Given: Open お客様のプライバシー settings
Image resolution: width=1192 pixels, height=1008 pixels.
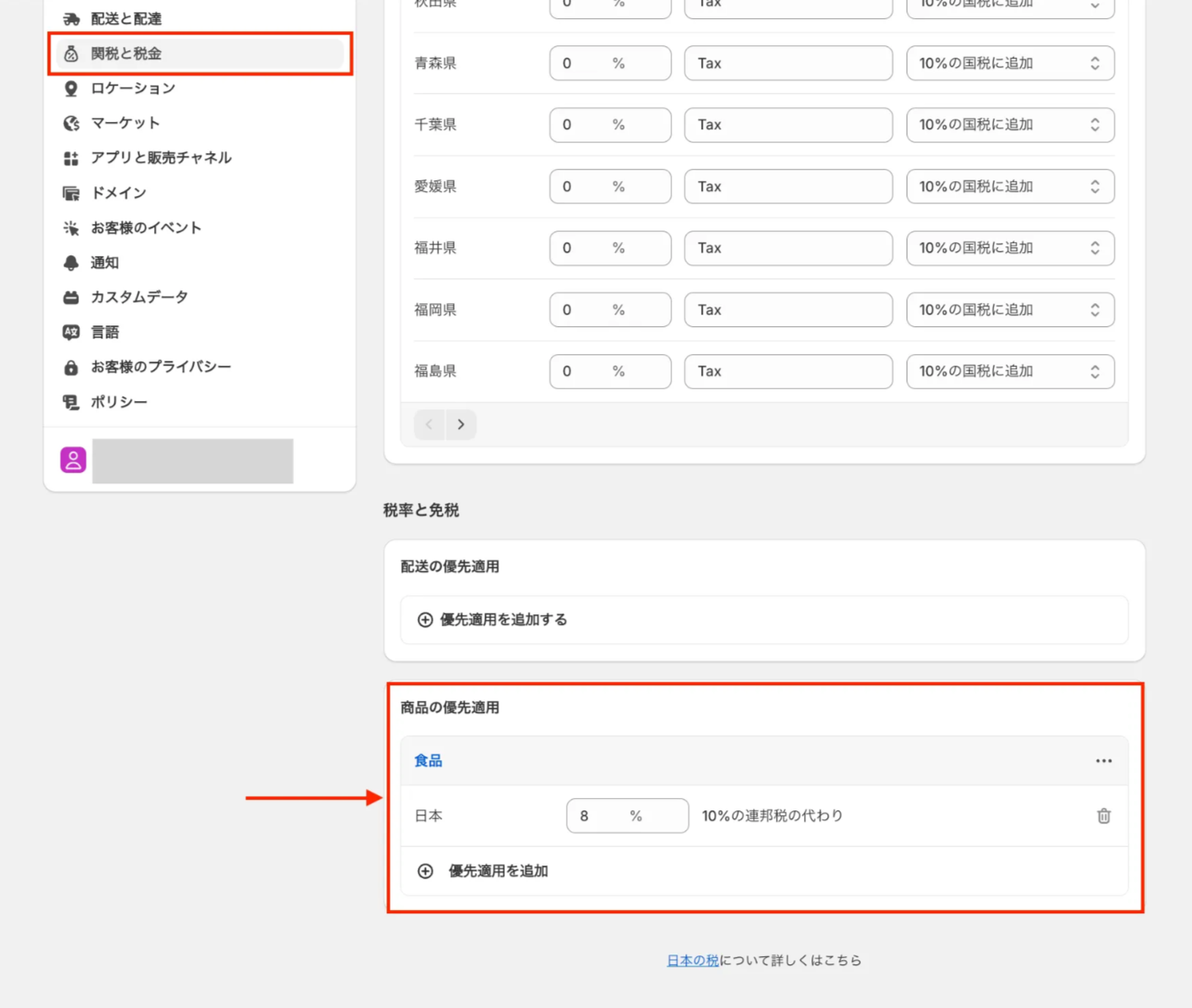Looking at the screenshot, I should (200, 367).
